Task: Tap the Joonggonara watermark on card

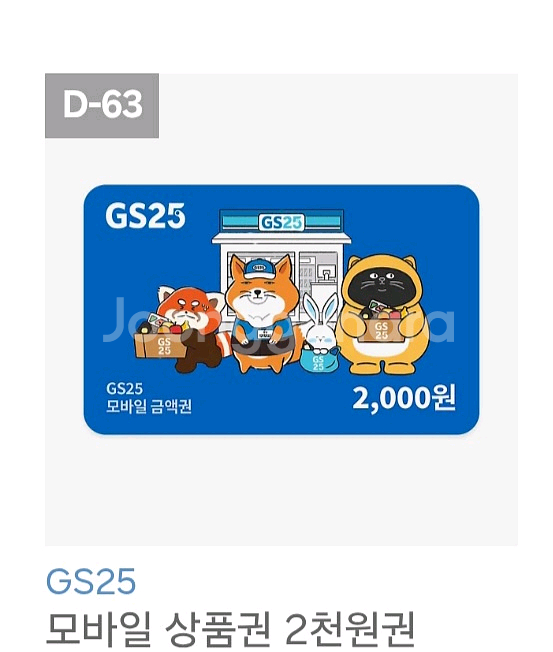Action: (279, 322)
